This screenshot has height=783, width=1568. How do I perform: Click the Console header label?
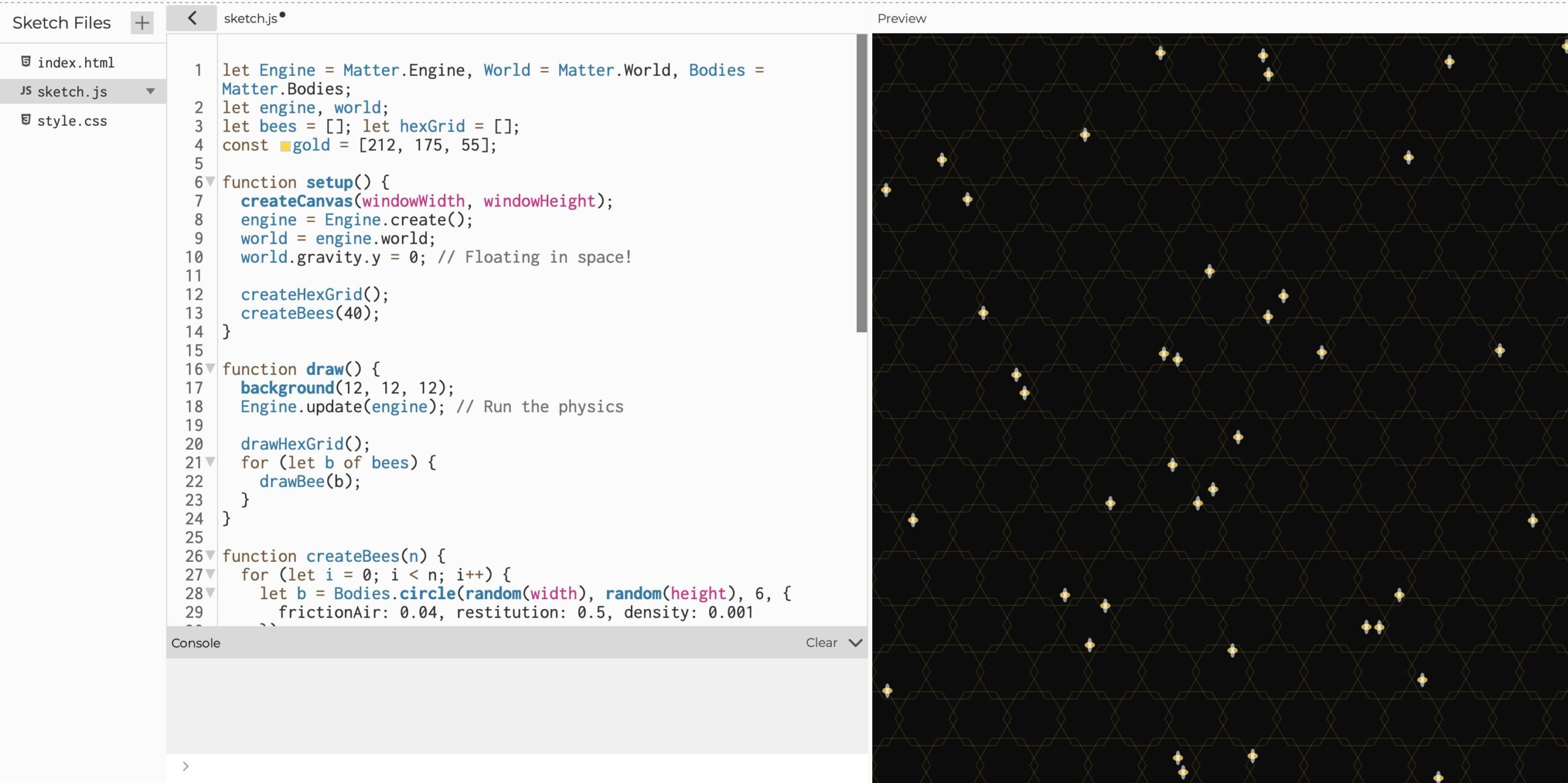[195, 643]
